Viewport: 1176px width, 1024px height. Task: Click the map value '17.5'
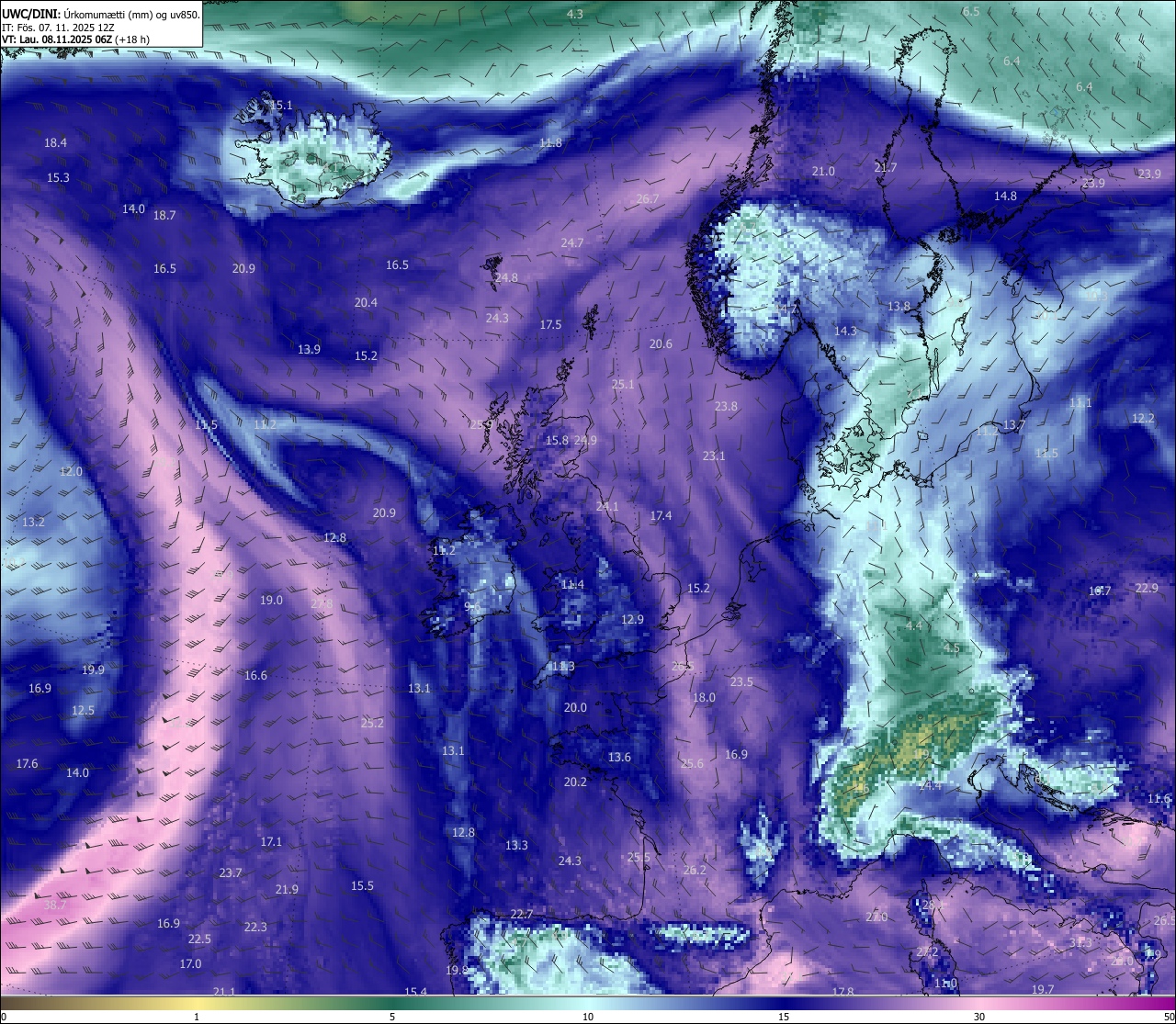coord(550,324)
